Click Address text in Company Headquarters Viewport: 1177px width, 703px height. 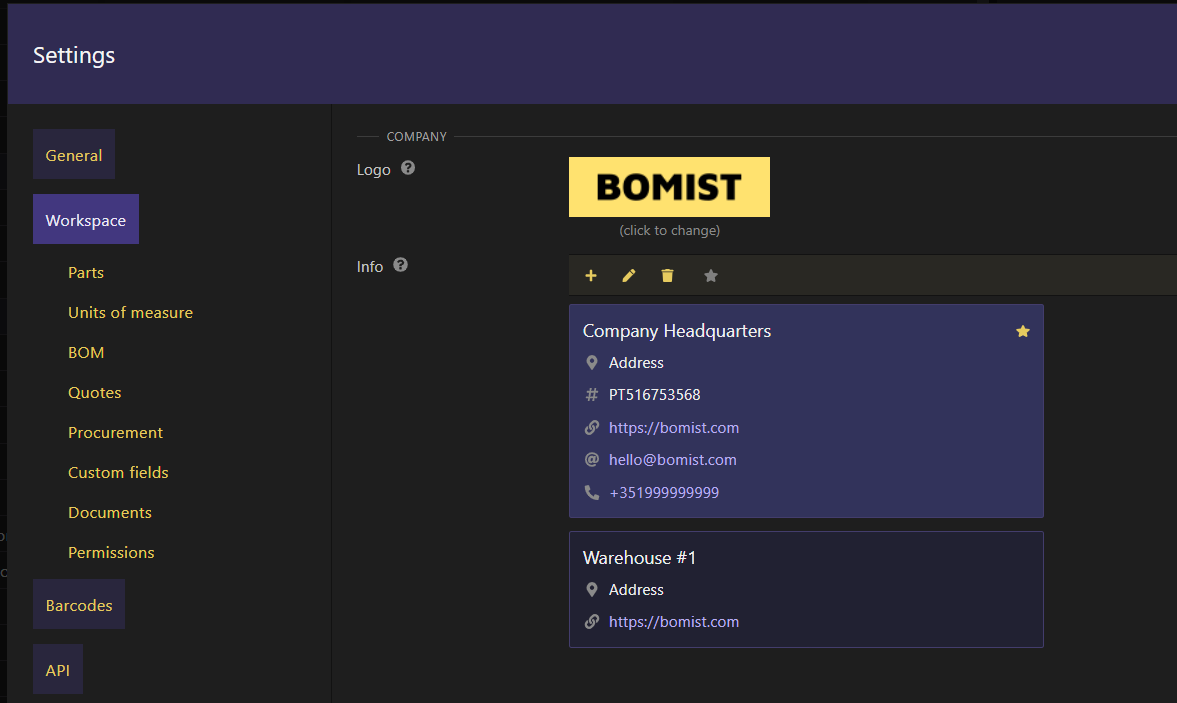click(x=636, y=362)
